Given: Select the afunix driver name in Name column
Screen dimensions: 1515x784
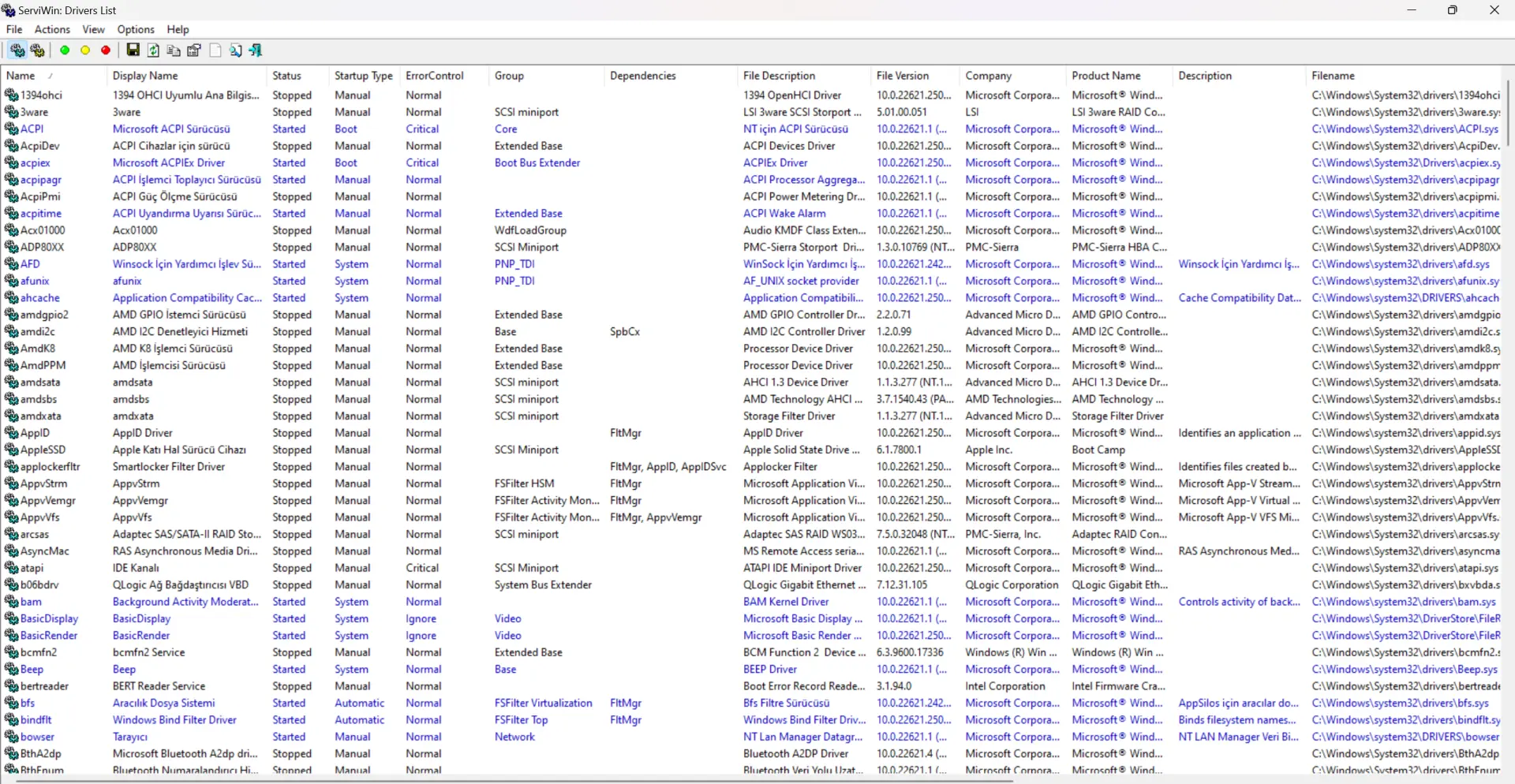Looking at the screenshot, I should [x=35, y=281].
